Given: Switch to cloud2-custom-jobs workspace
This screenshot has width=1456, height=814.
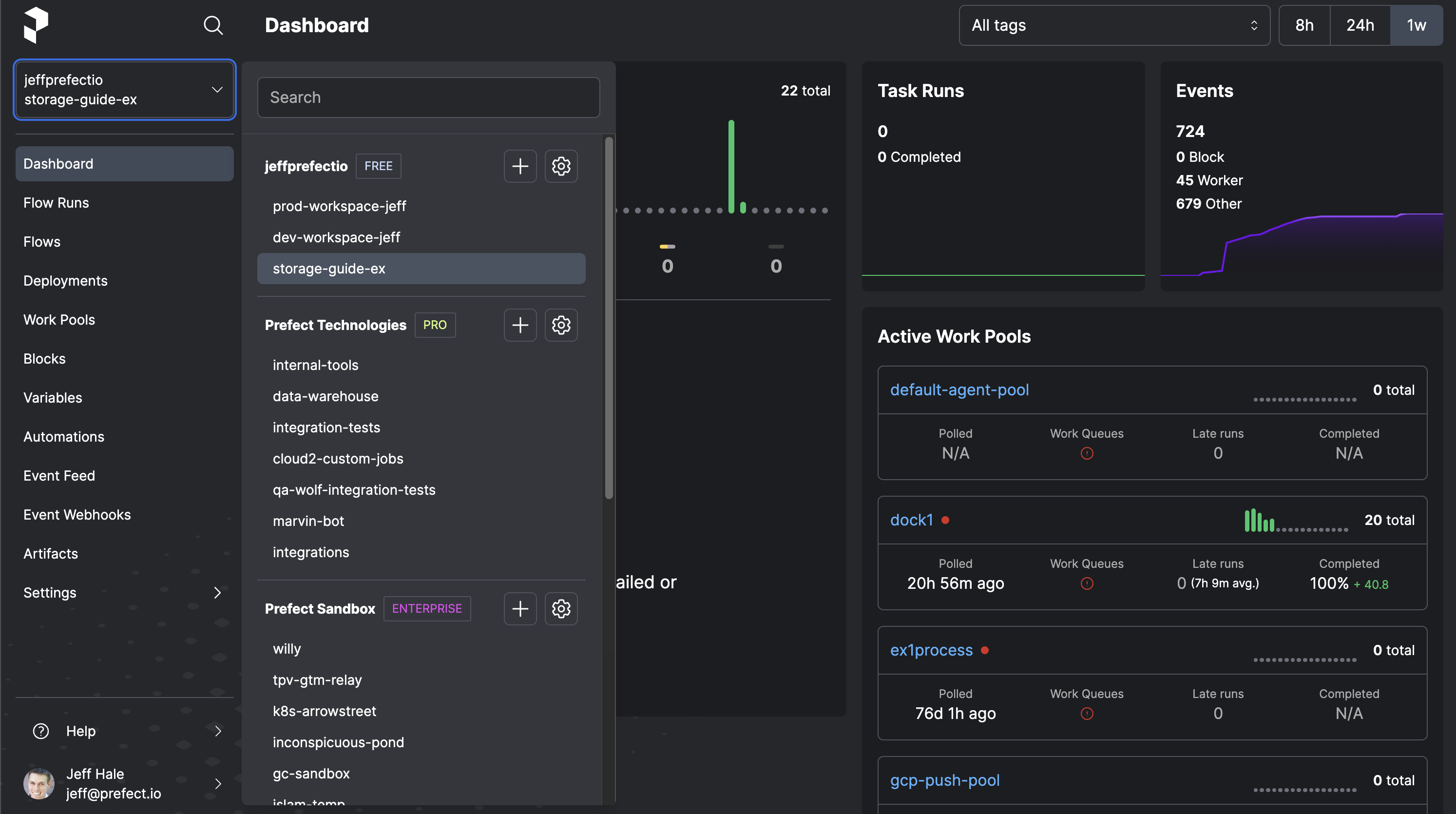Looking at the screenshot, I should (x=421, y=459).
